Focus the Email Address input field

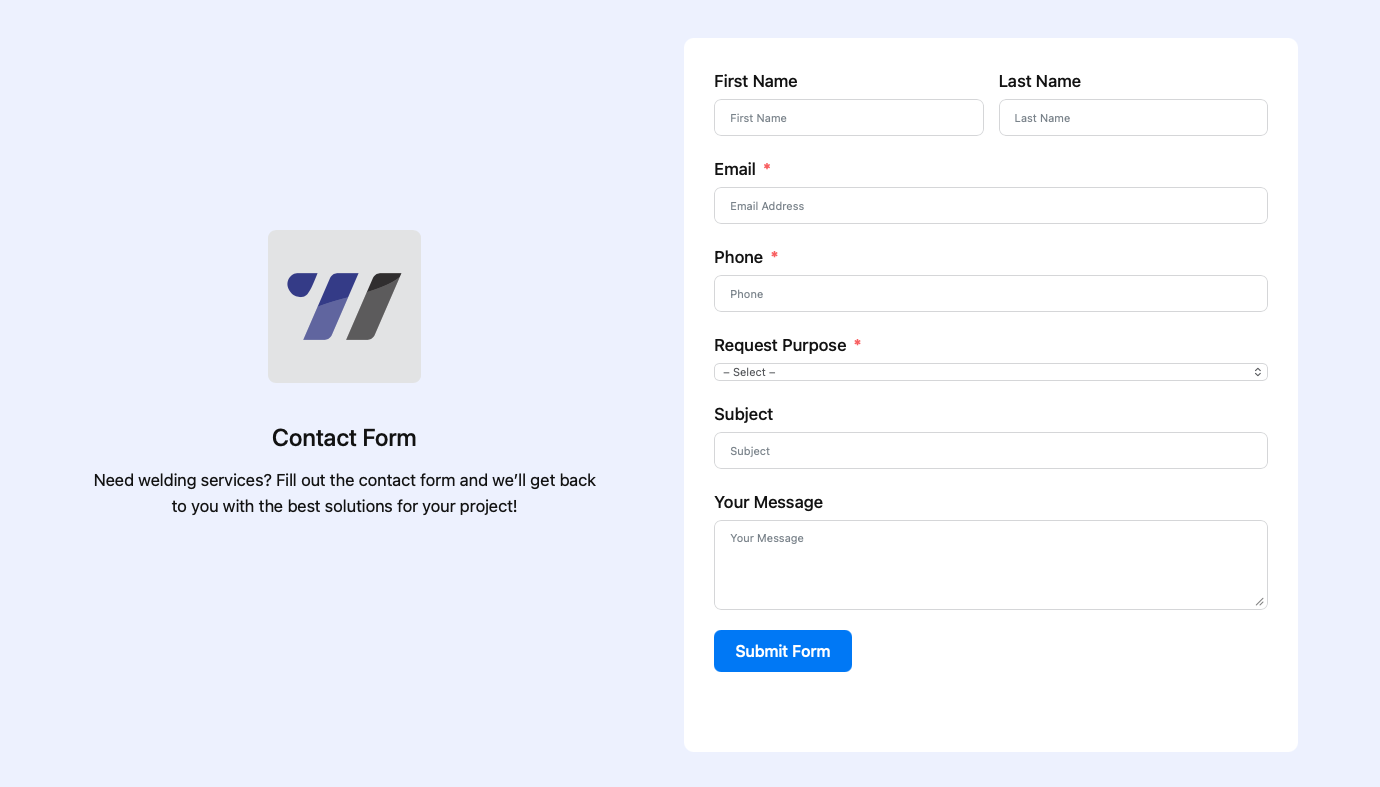click(991, 205)
